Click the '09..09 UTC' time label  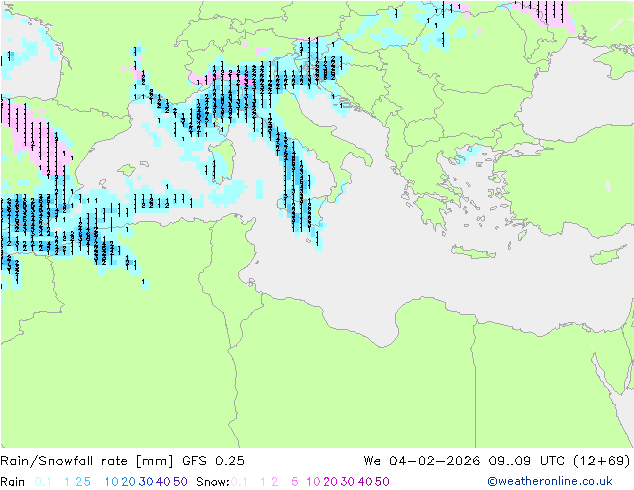(x=527, y=460)
